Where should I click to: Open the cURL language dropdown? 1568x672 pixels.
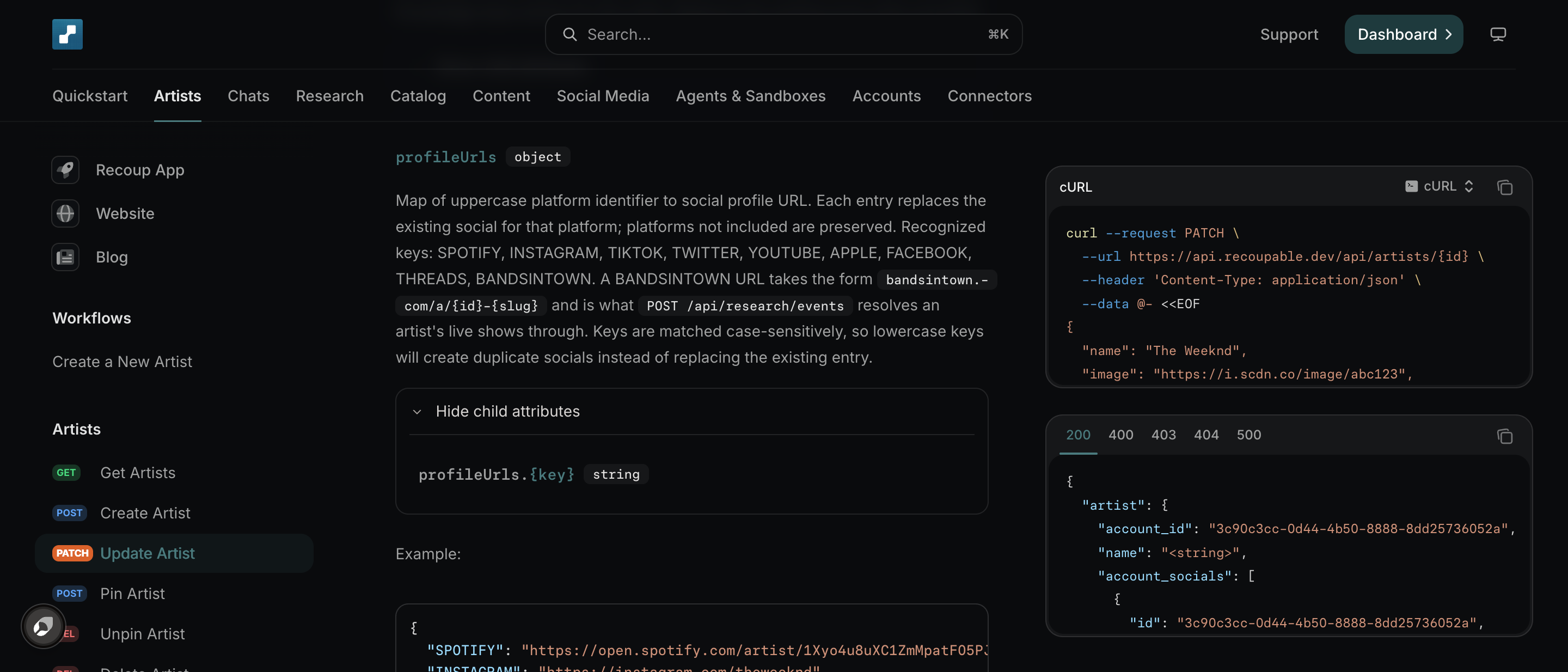(1440, 186)
